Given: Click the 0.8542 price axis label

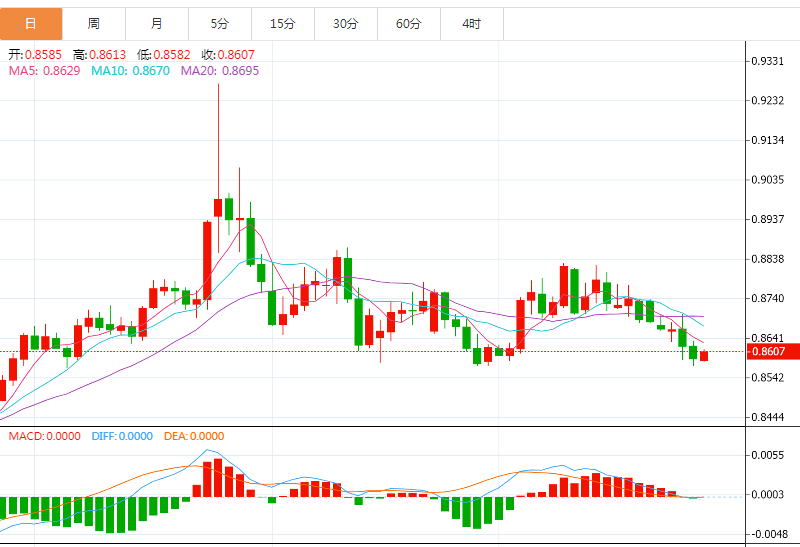Looking at the screenshot, I should point(768,378).
